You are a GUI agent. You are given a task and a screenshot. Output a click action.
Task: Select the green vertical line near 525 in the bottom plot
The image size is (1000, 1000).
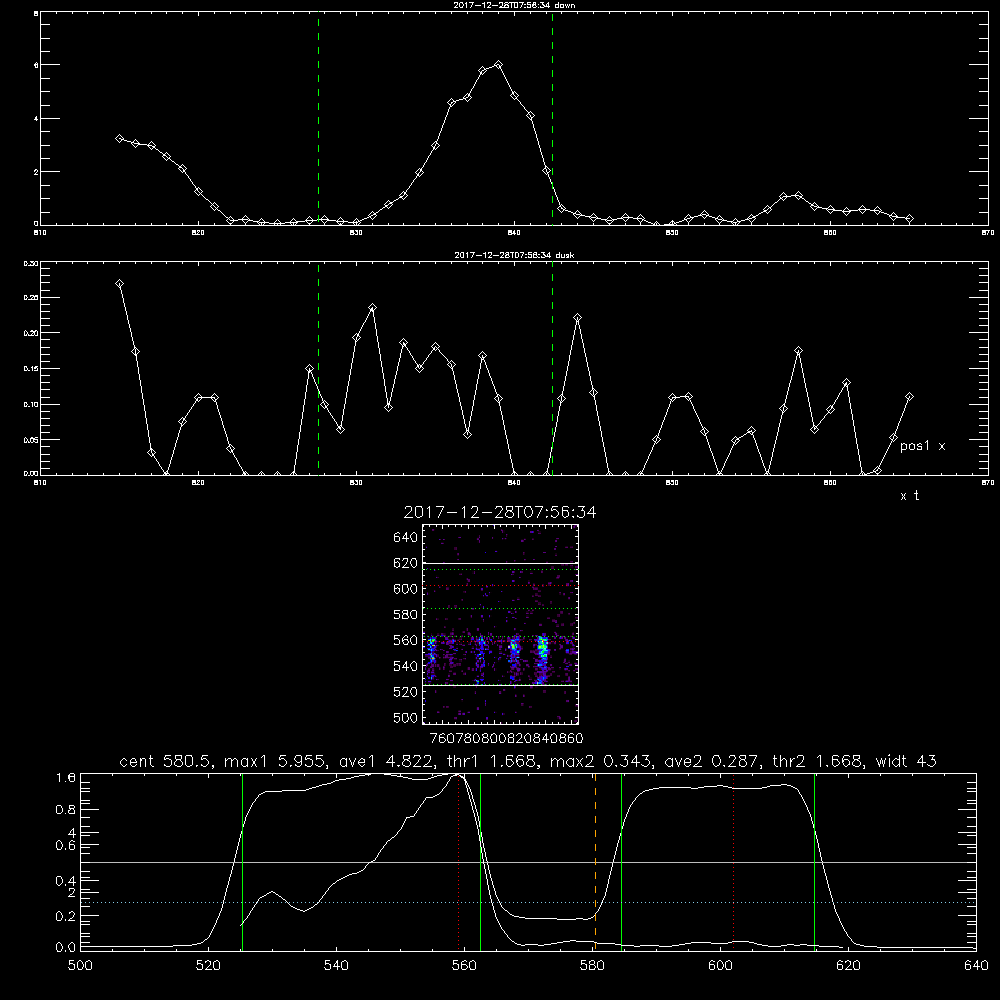(x=242, y=862)
